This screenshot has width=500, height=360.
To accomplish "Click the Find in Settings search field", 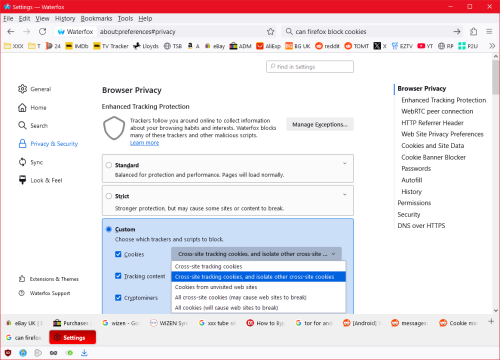I will tap(310, 67).
